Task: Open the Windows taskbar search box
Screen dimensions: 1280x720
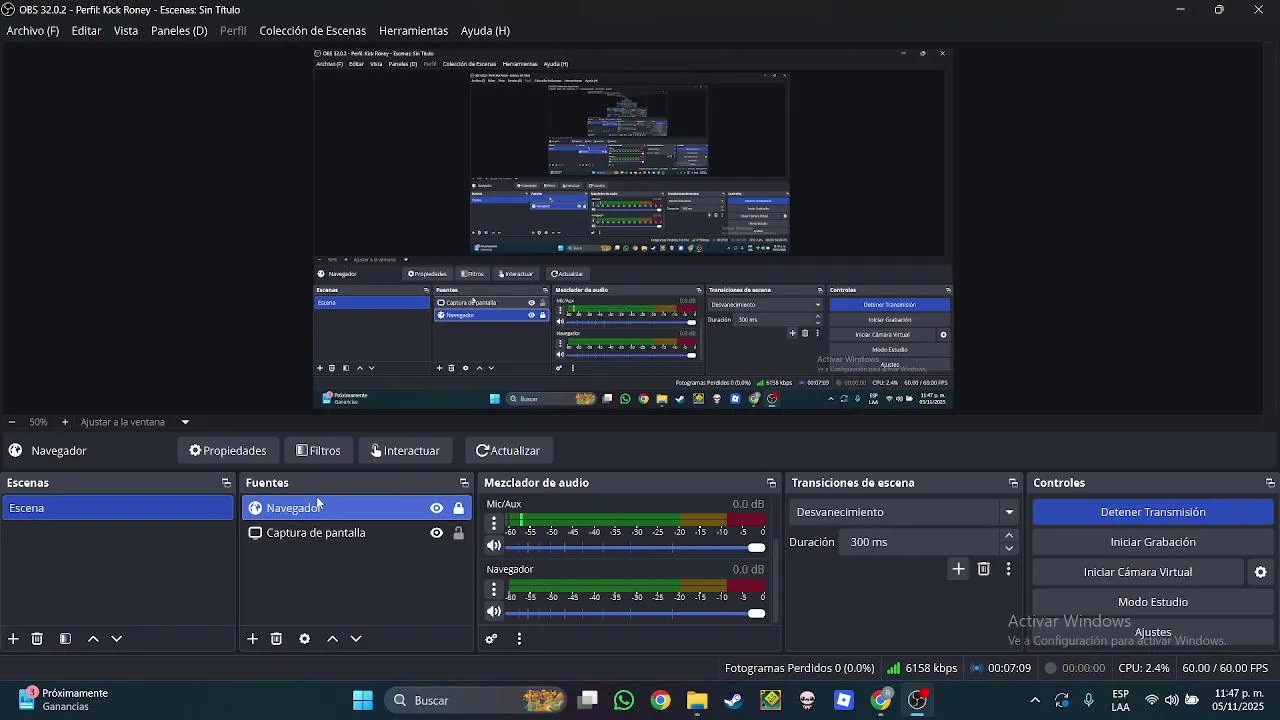Action: (477, 700)
